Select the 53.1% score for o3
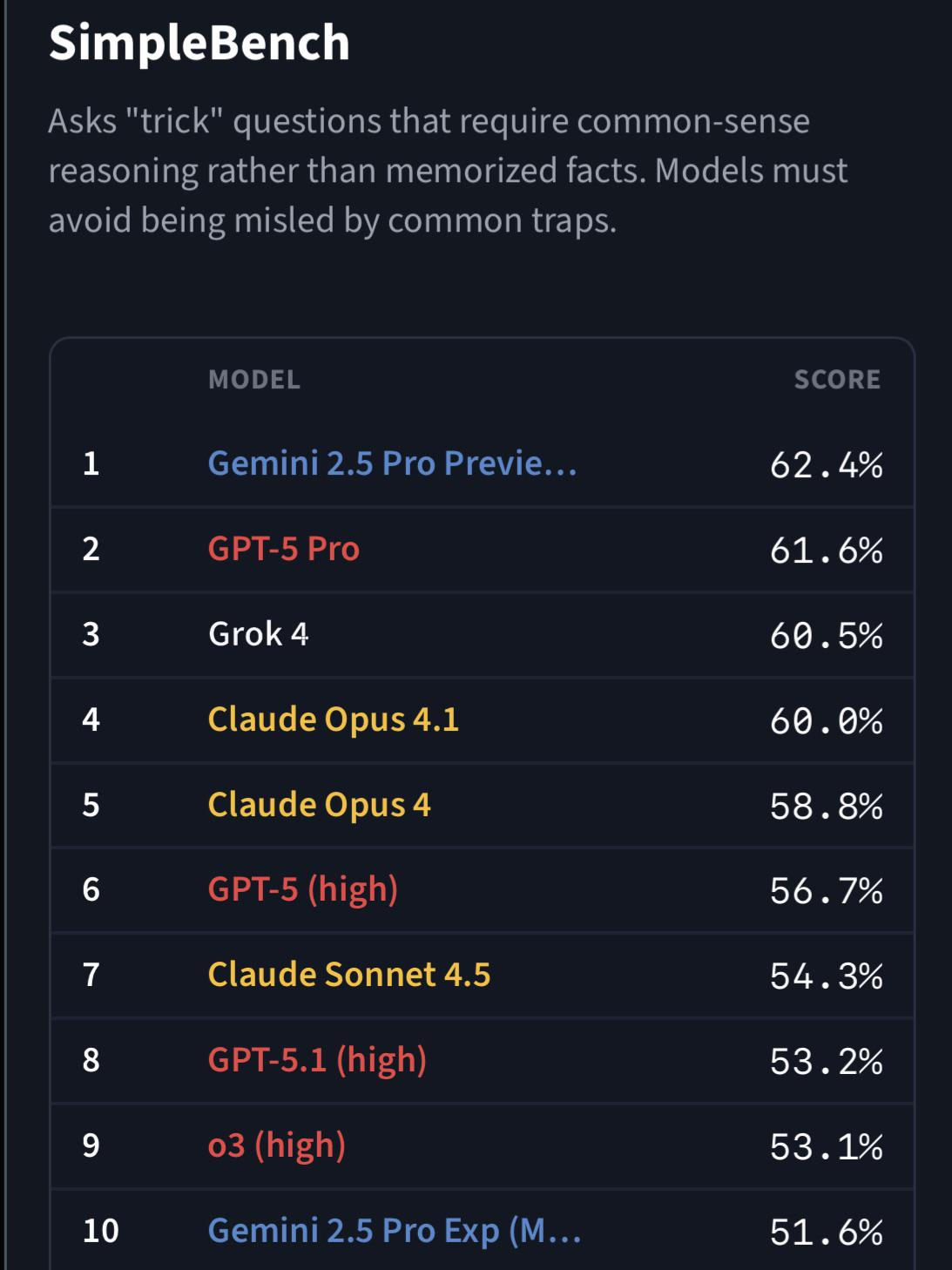 coord(826,1147)
